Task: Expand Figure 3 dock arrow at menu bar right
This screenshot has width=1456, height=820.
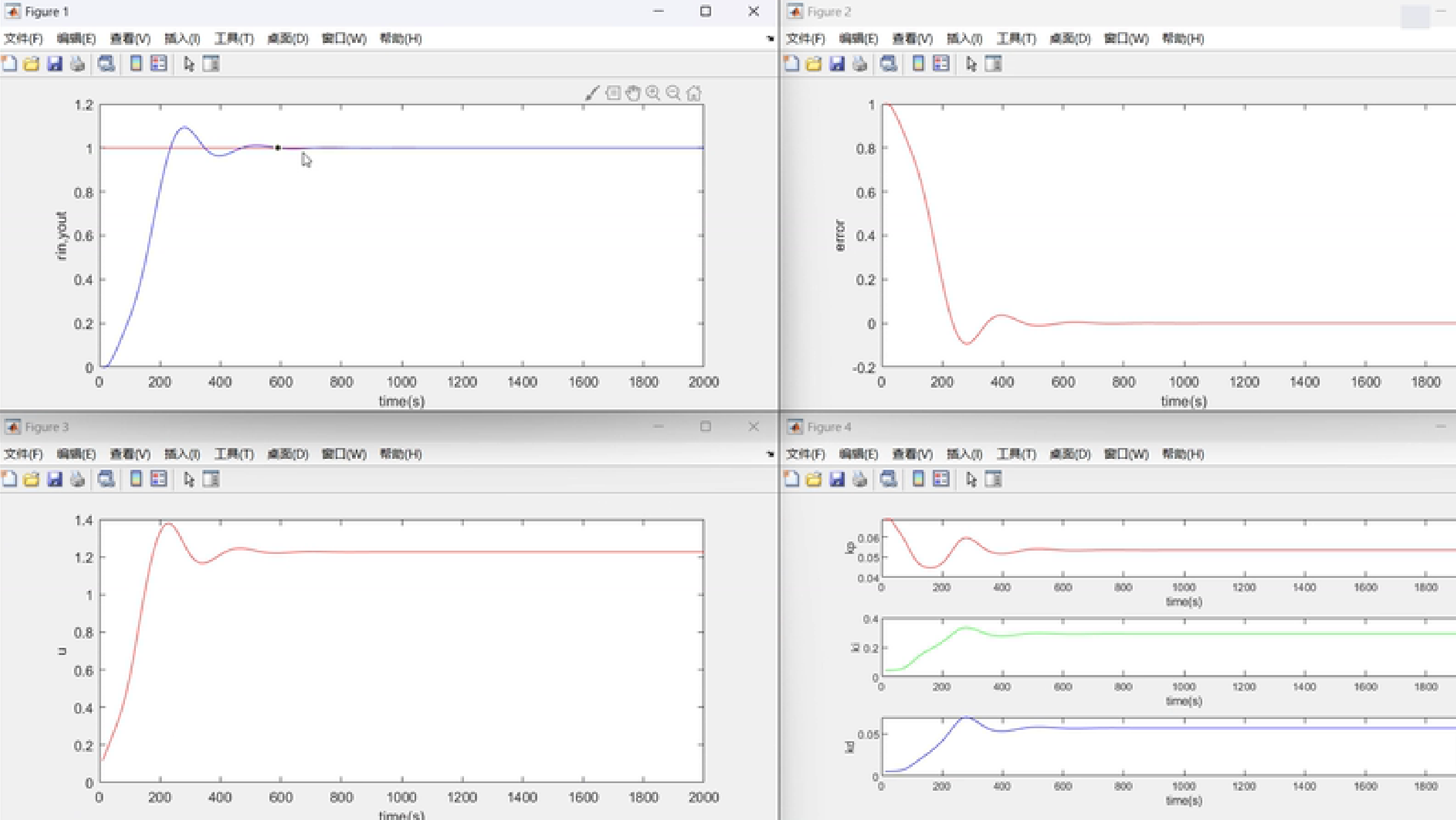Action: (x=770, y=454)
